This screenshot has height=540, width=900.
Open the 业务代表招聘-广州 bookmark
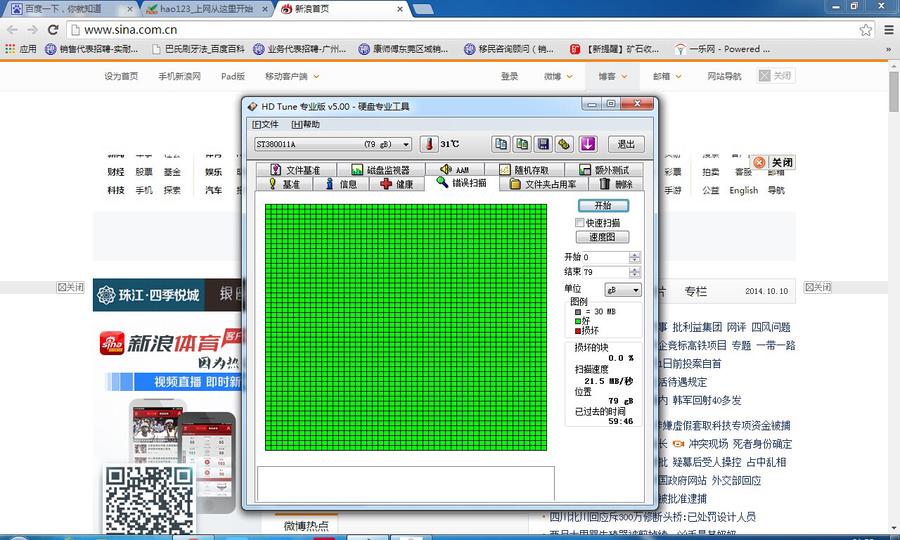[300, 49]
